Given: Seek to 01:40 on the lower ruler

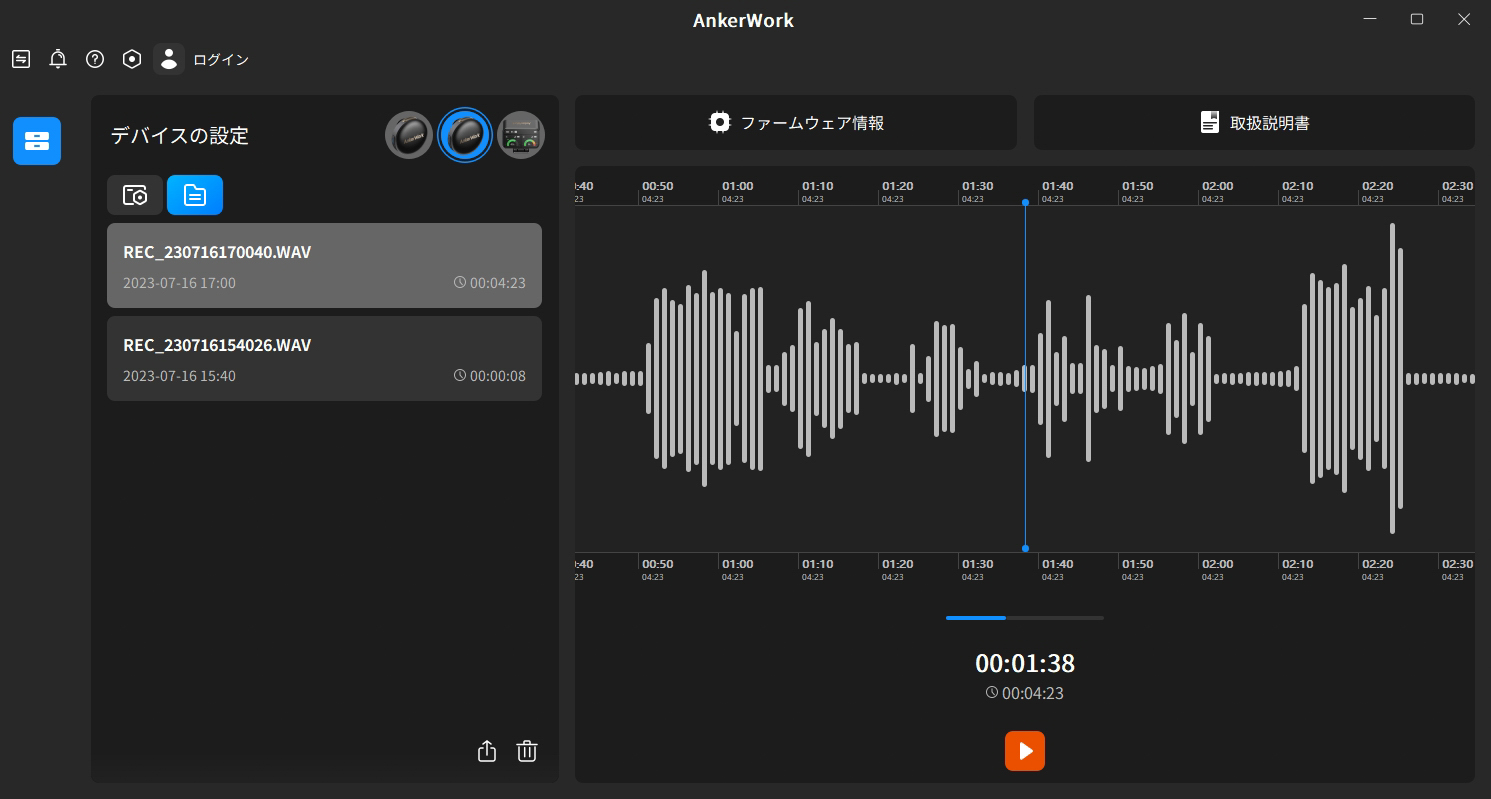Looking at the screenshot, I should pyautogui.click(x=1057, y=564).
